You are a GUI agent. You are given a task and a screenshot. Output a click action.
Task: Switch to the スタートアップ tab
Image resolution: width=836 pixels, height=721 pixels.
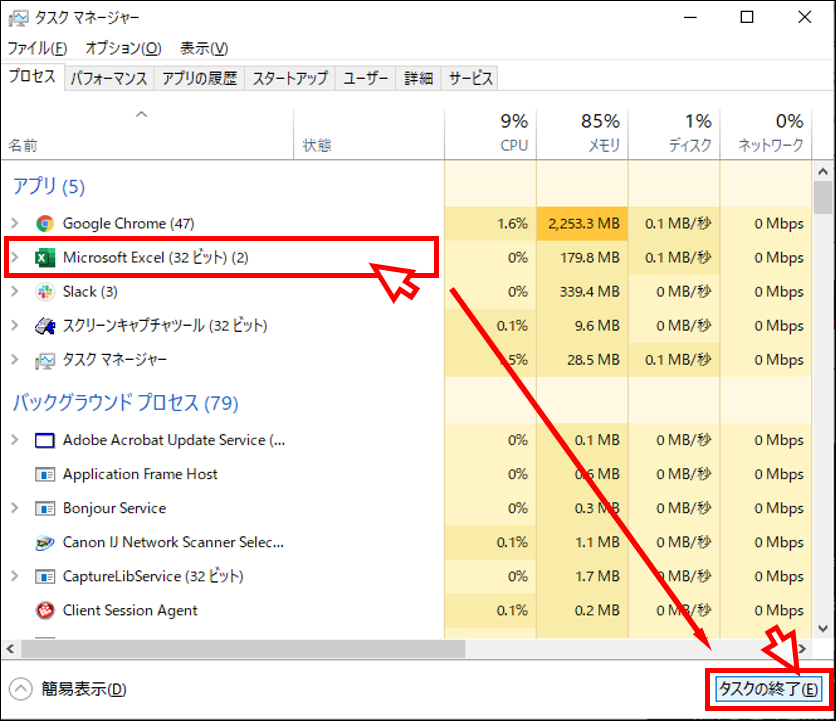click(290, 78)
